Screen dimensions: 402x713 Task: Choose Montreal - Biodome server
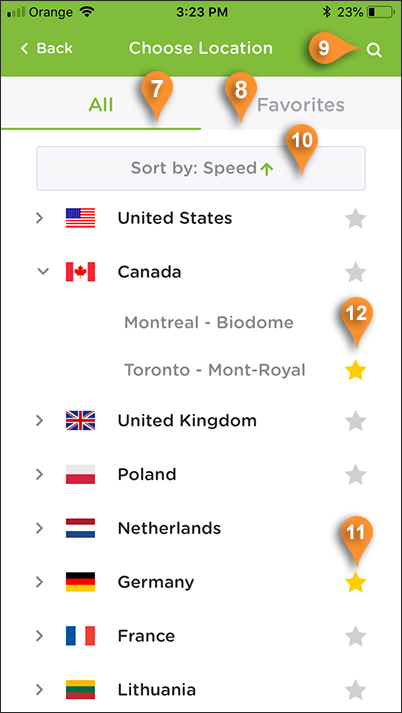click(209, 323)
